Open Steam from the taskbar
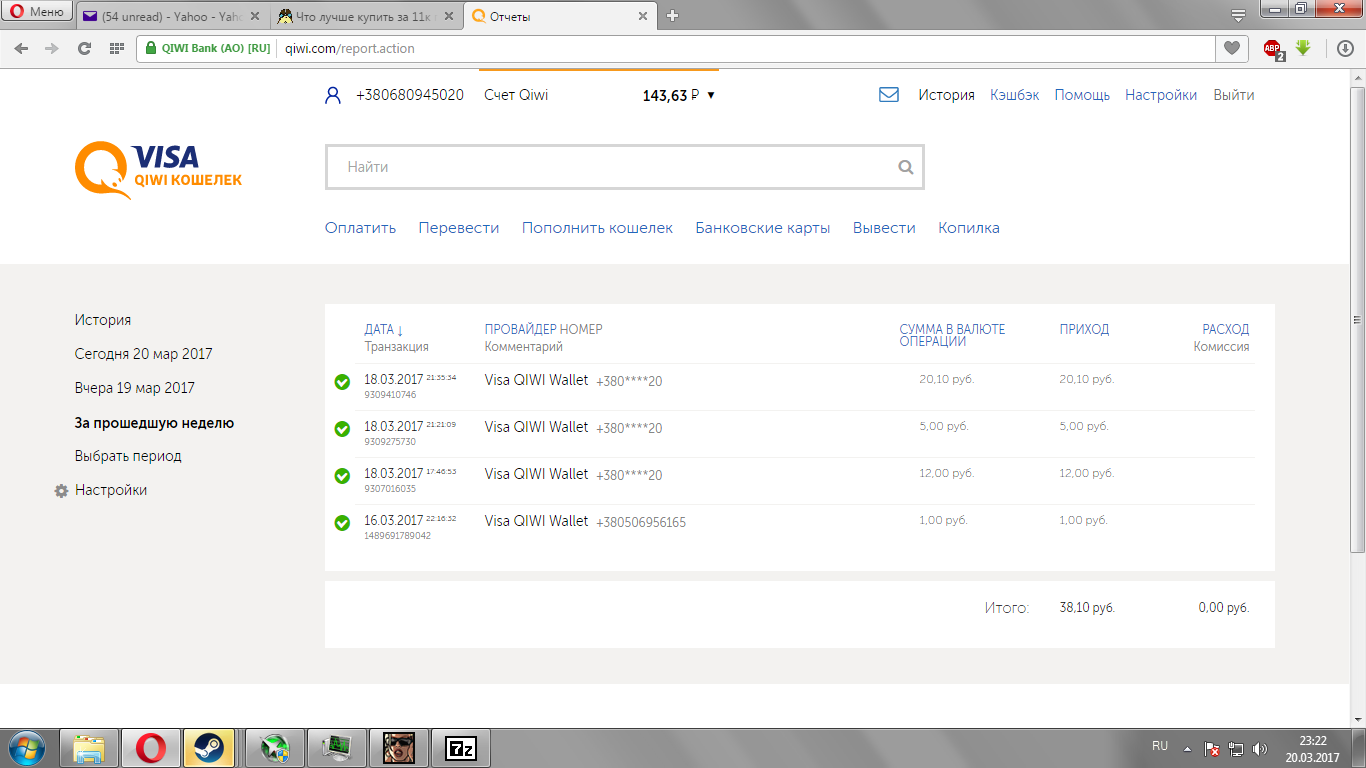 point(209,748)
